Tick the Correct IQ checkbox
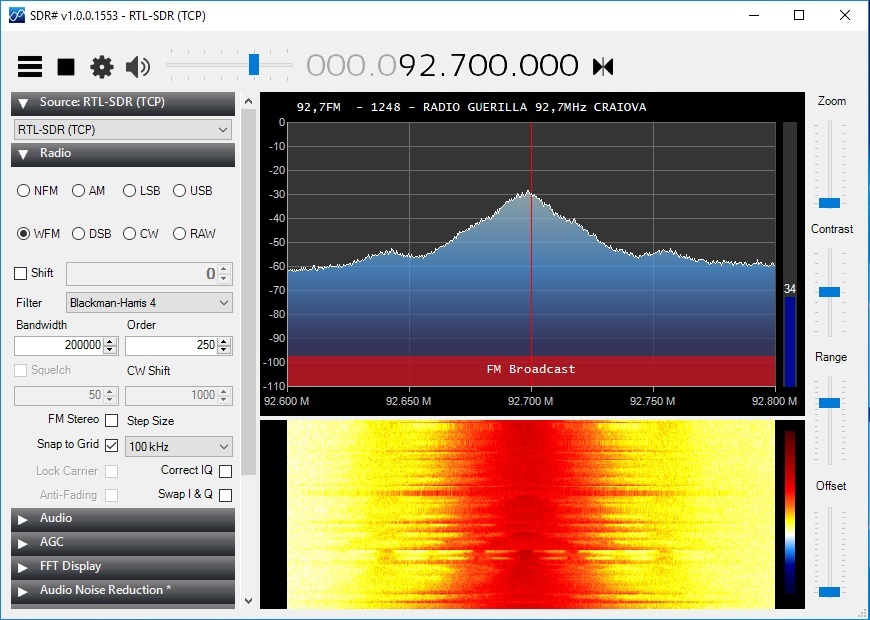This screenshot has width=870, height=620. click(225, 471)
